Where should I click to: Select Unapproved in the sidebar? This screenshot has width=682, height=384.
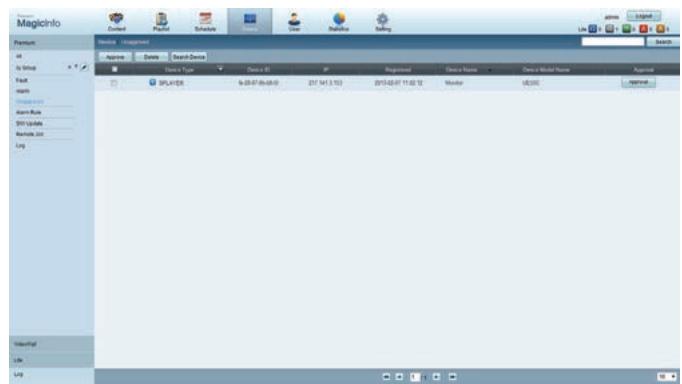tap(30, 102)
